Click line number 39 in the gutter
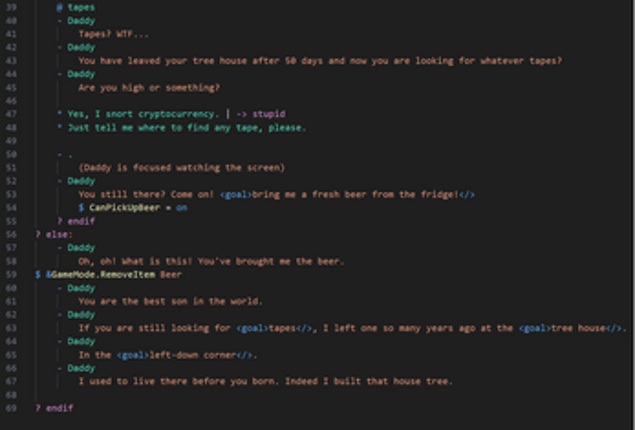The height and width of the screenshot is (430, 635). click(11, 7)
